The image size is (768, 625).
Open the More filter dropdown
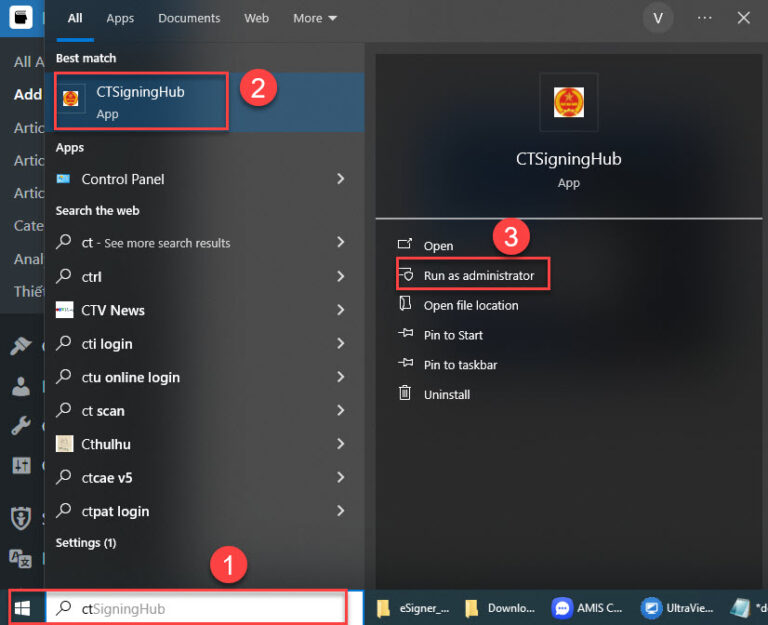pyautogui.click(x=314, y=19)
